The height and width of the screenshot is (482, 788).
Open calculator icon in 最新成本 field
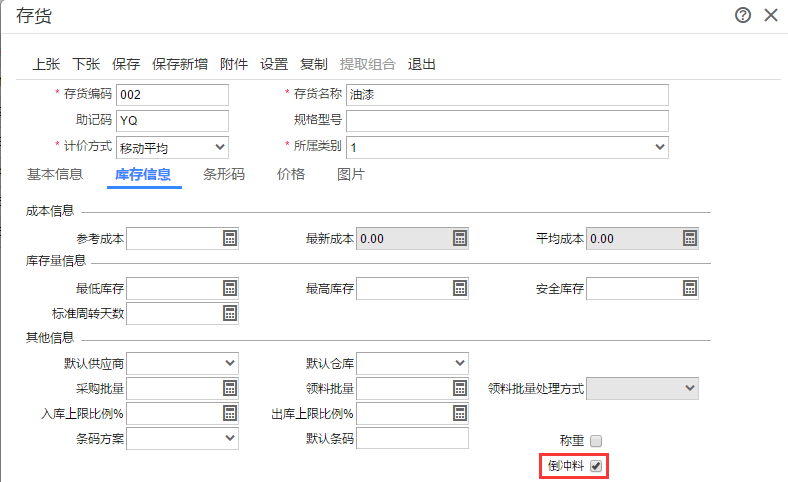[x=460, y=238]
